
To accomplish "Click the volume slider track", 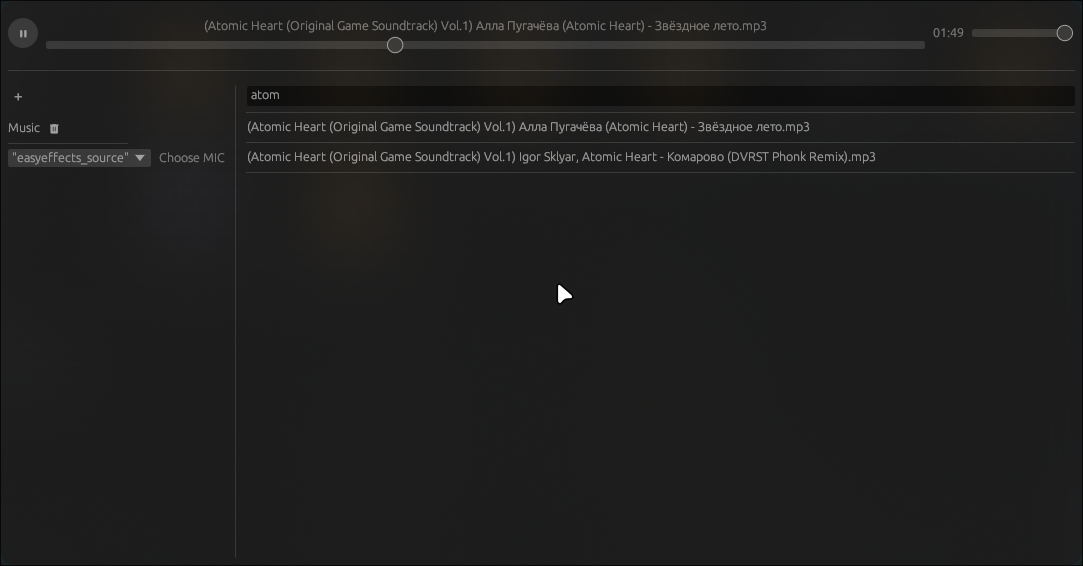I will 1010,33.
